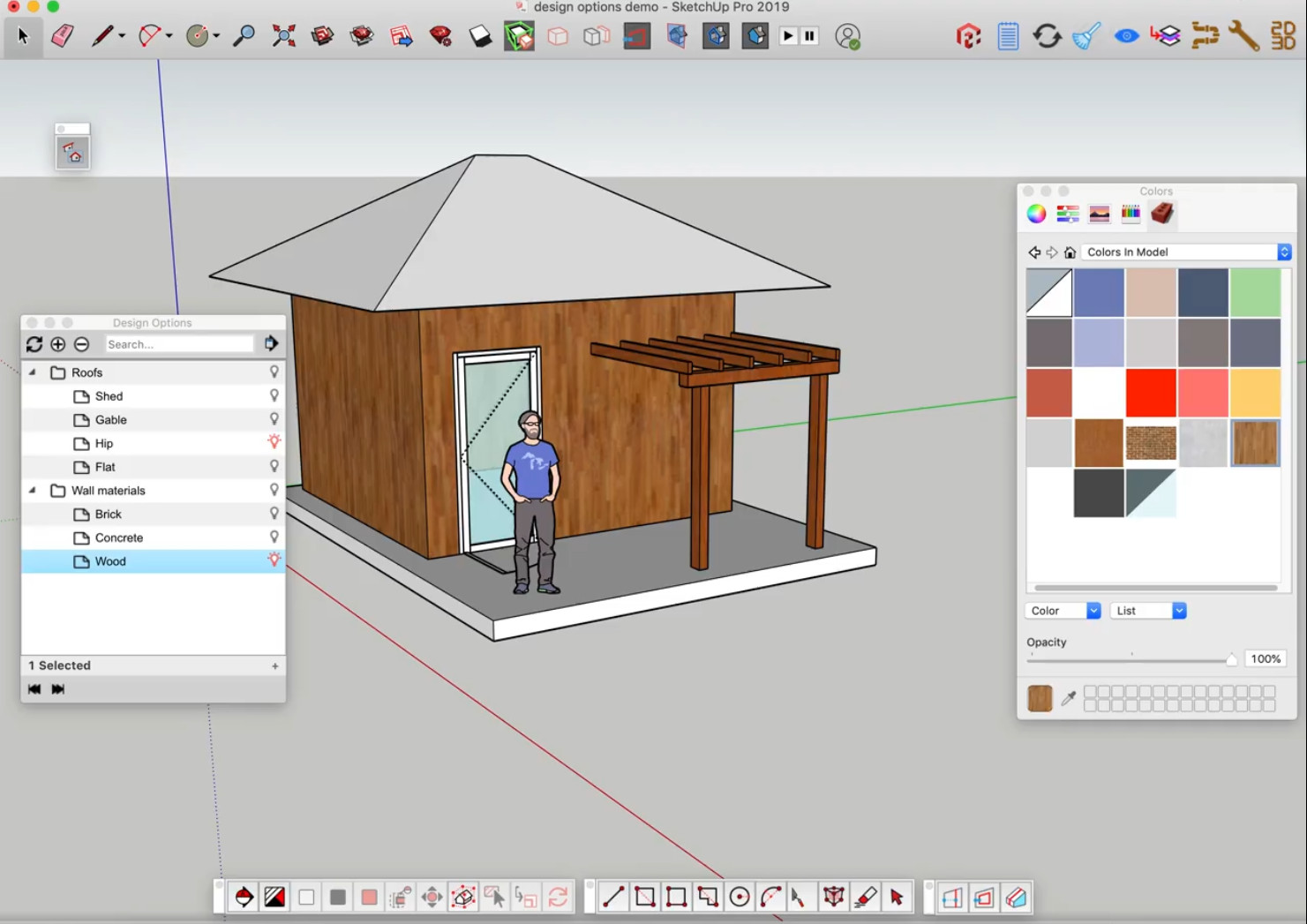Switch to the color wheel tab

pos(1036,214)
